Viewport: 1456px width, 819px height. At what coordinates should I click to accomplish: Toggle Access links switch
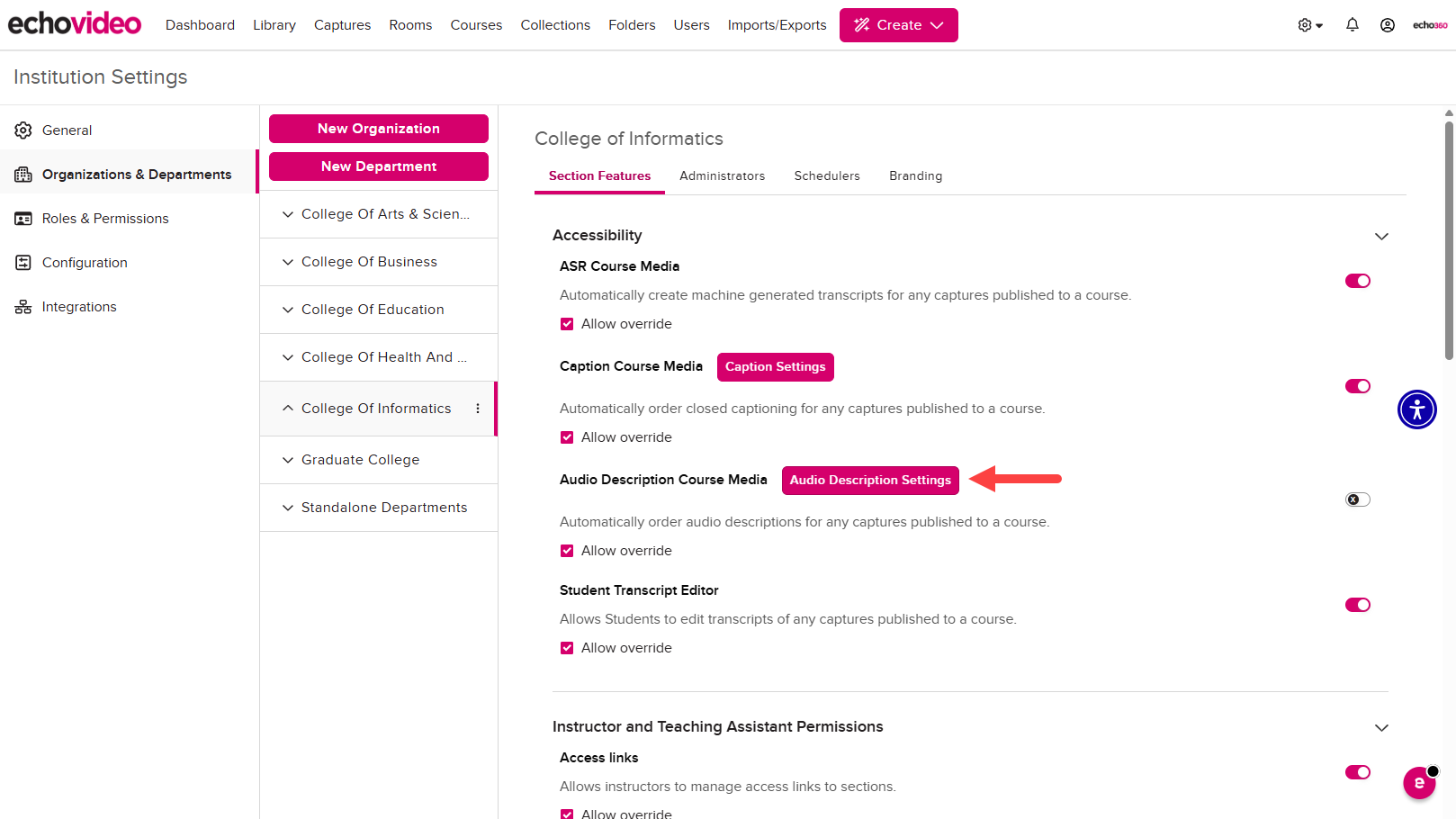1358,772
